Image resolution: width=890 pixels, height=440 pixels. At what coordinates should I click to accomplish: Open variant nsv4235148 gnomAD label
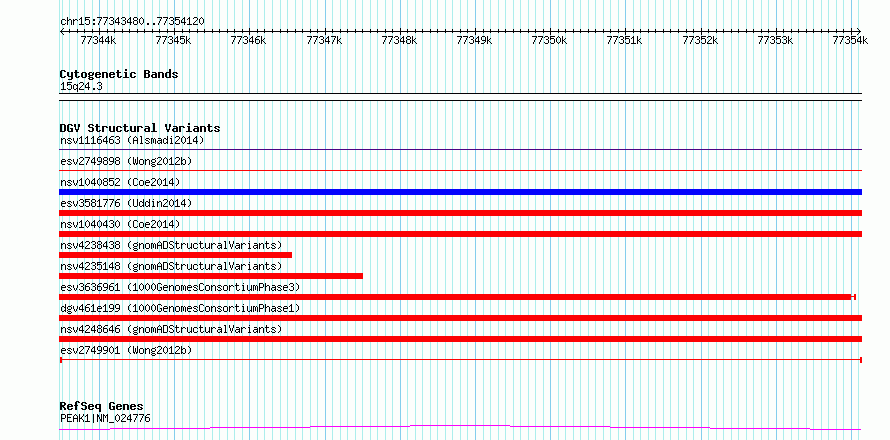(171, 266)
